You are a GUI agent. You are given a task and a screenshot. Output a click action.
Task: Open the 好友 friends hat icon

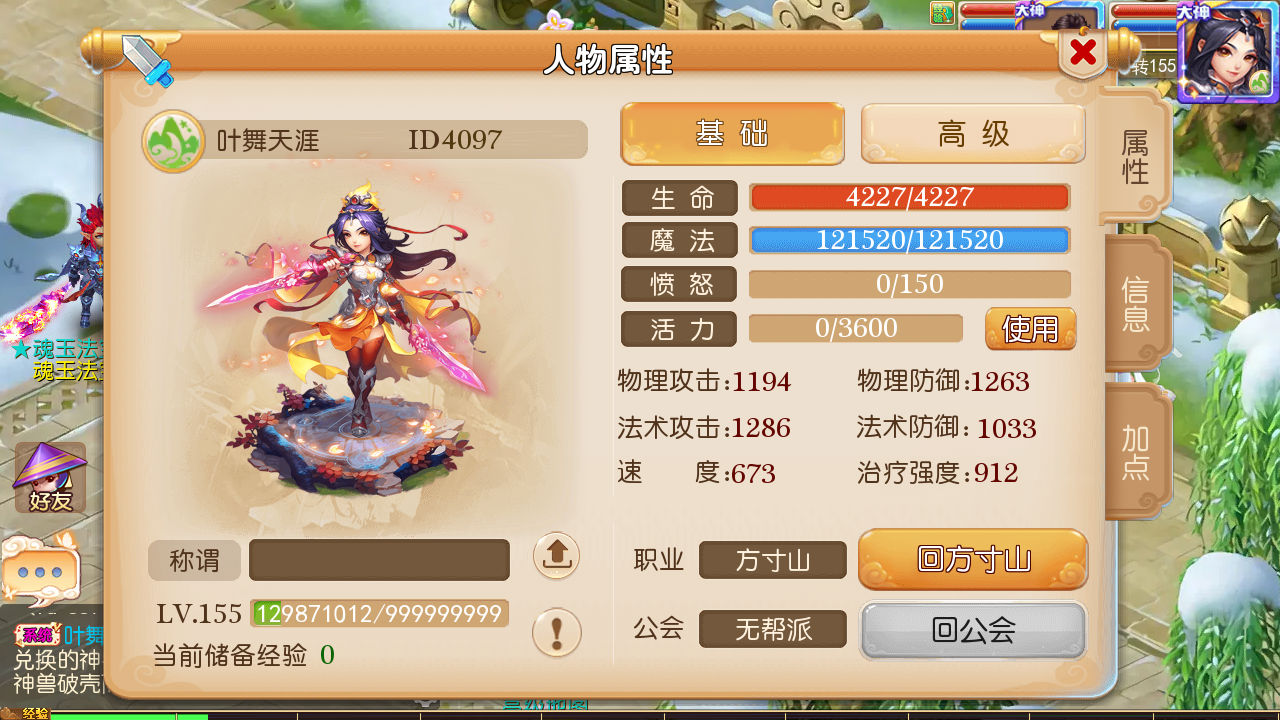[x=50, y=478]
